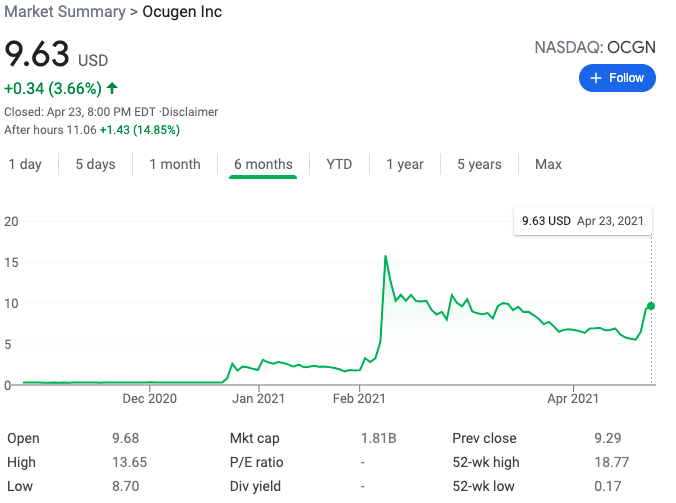Screen dimensions: 676x503
Task: Click the High value 13.65
Action: pos(129,462)
